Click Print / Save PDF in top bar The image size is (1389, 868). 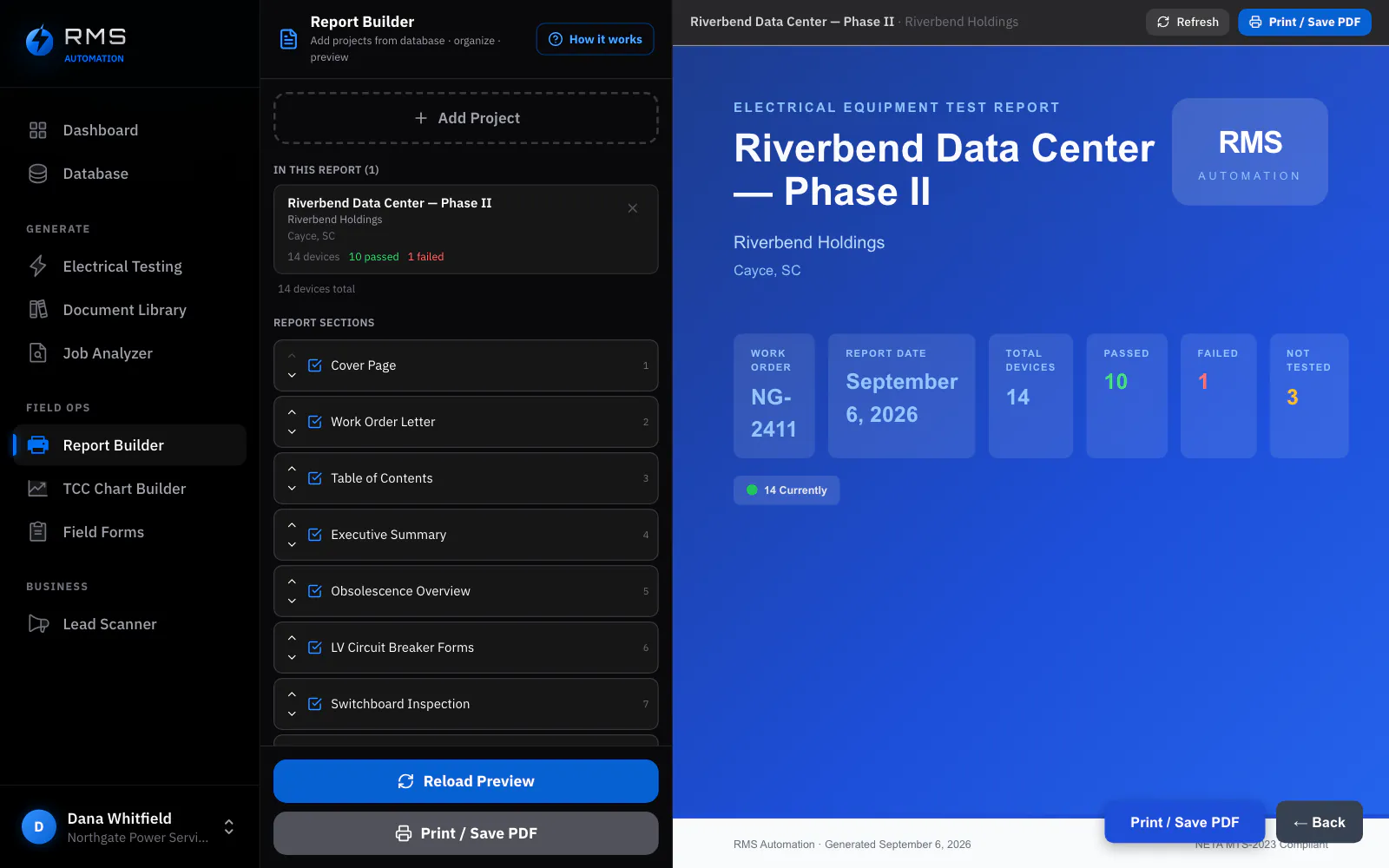pyautogui.click(x=1305, y=22)
